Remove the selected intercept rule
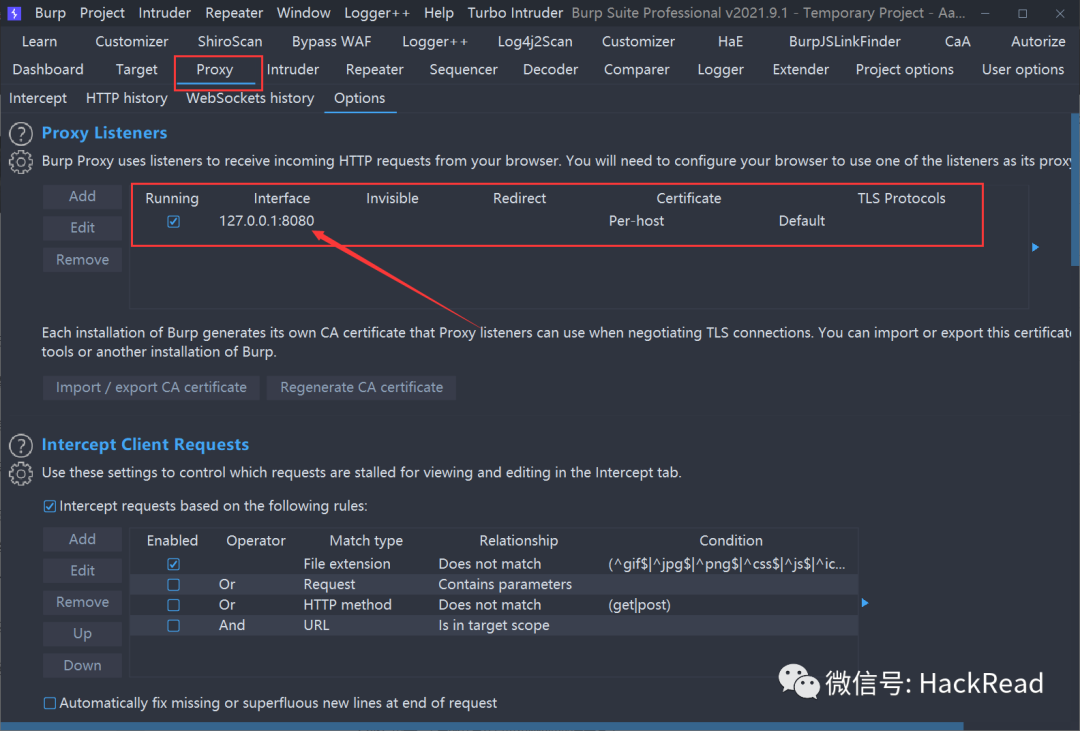 (82, 602)
